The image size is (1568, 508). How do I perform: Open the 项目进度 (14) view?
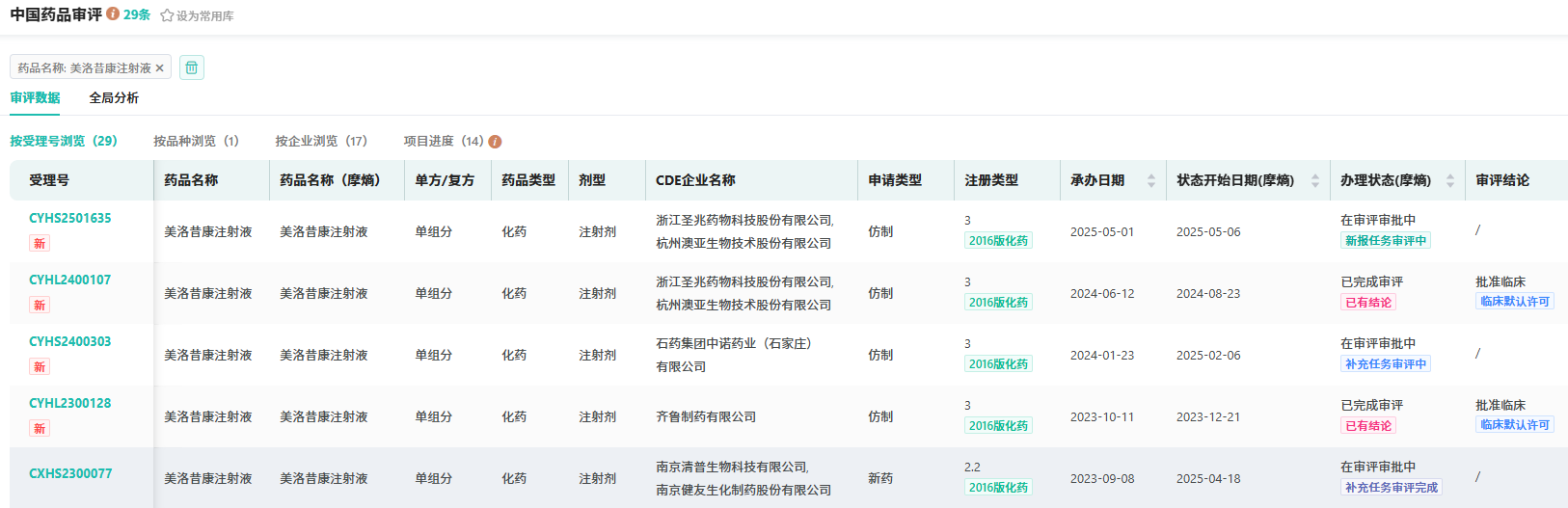(x=443, y=141)
